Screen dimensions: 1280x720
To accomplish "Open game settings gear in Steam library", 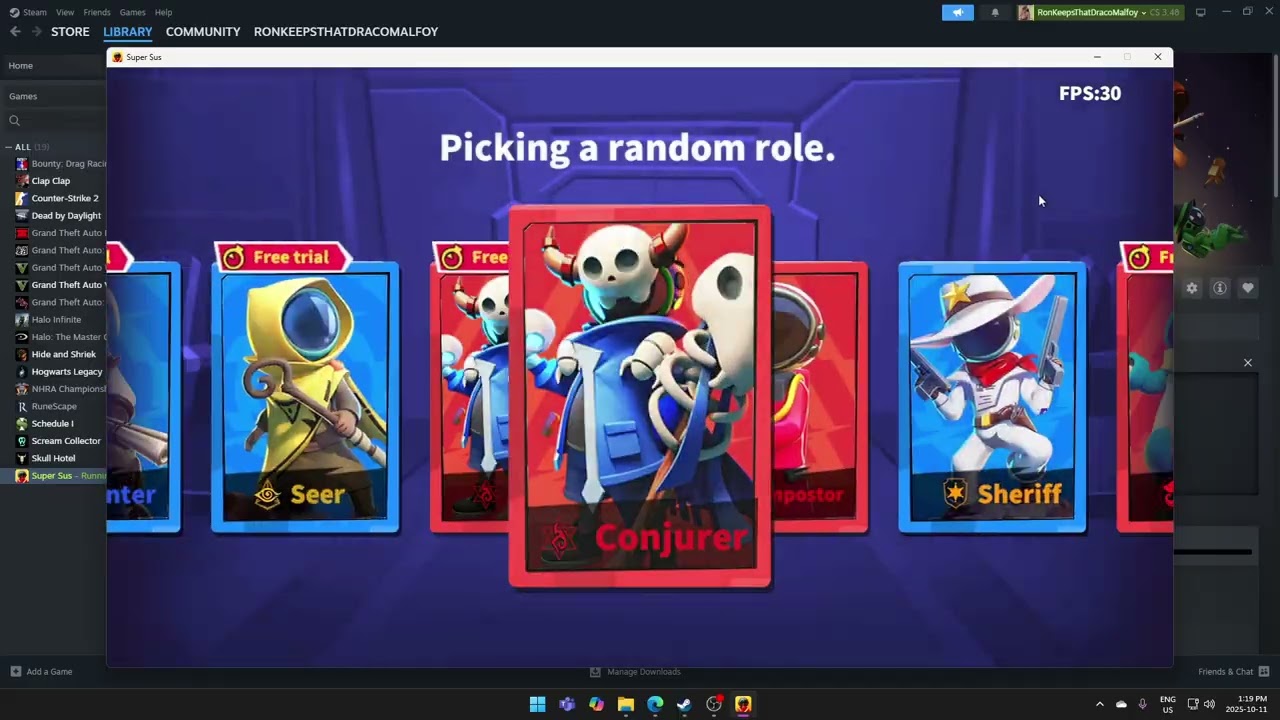I will click(x=1192, y=288).
